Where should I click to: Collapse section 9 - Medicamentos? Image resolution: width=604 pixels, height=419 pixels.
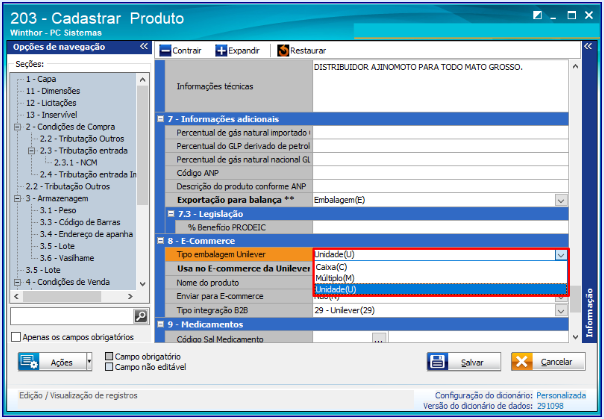tap(161, 324)
